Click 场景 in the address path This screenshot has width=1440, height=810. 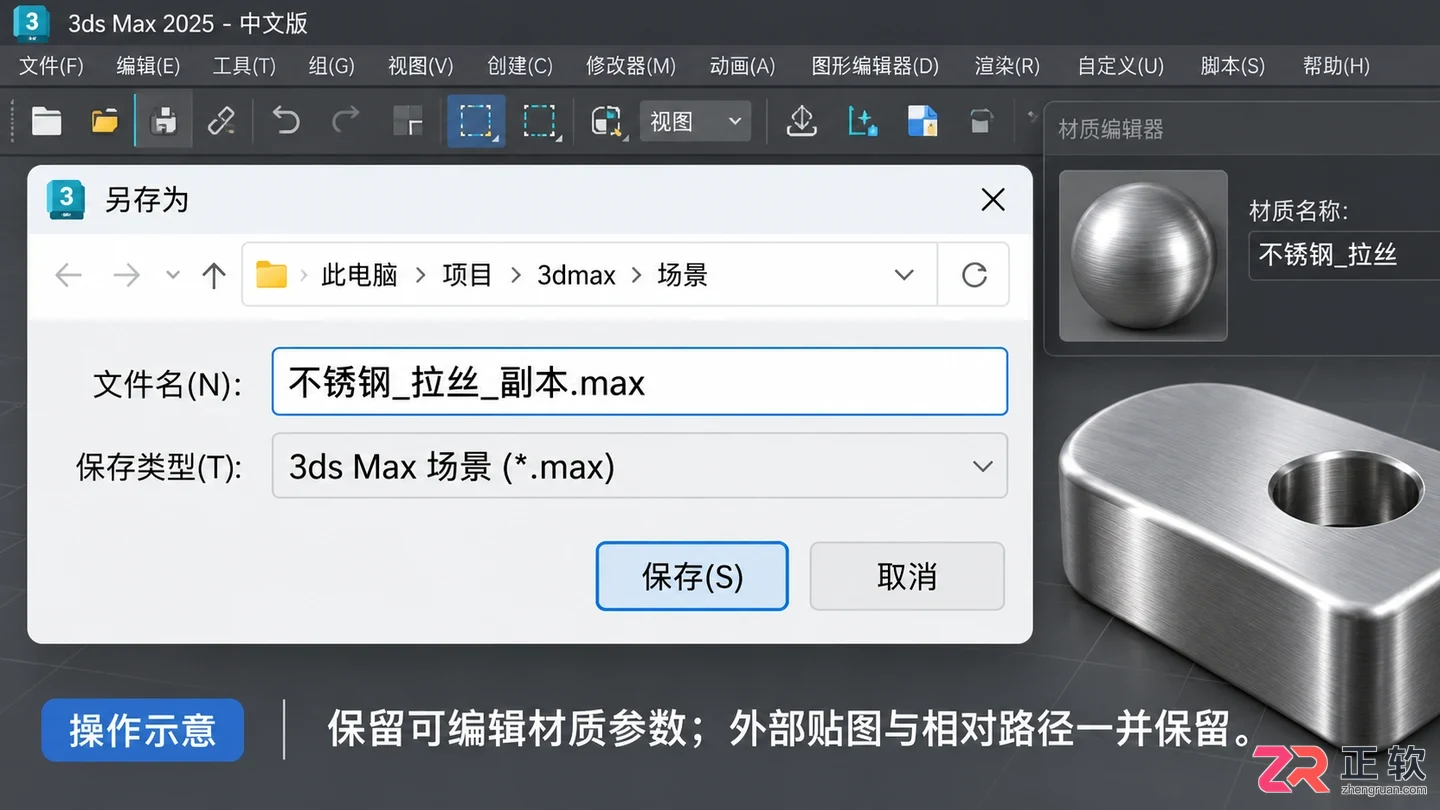[682, 275]
